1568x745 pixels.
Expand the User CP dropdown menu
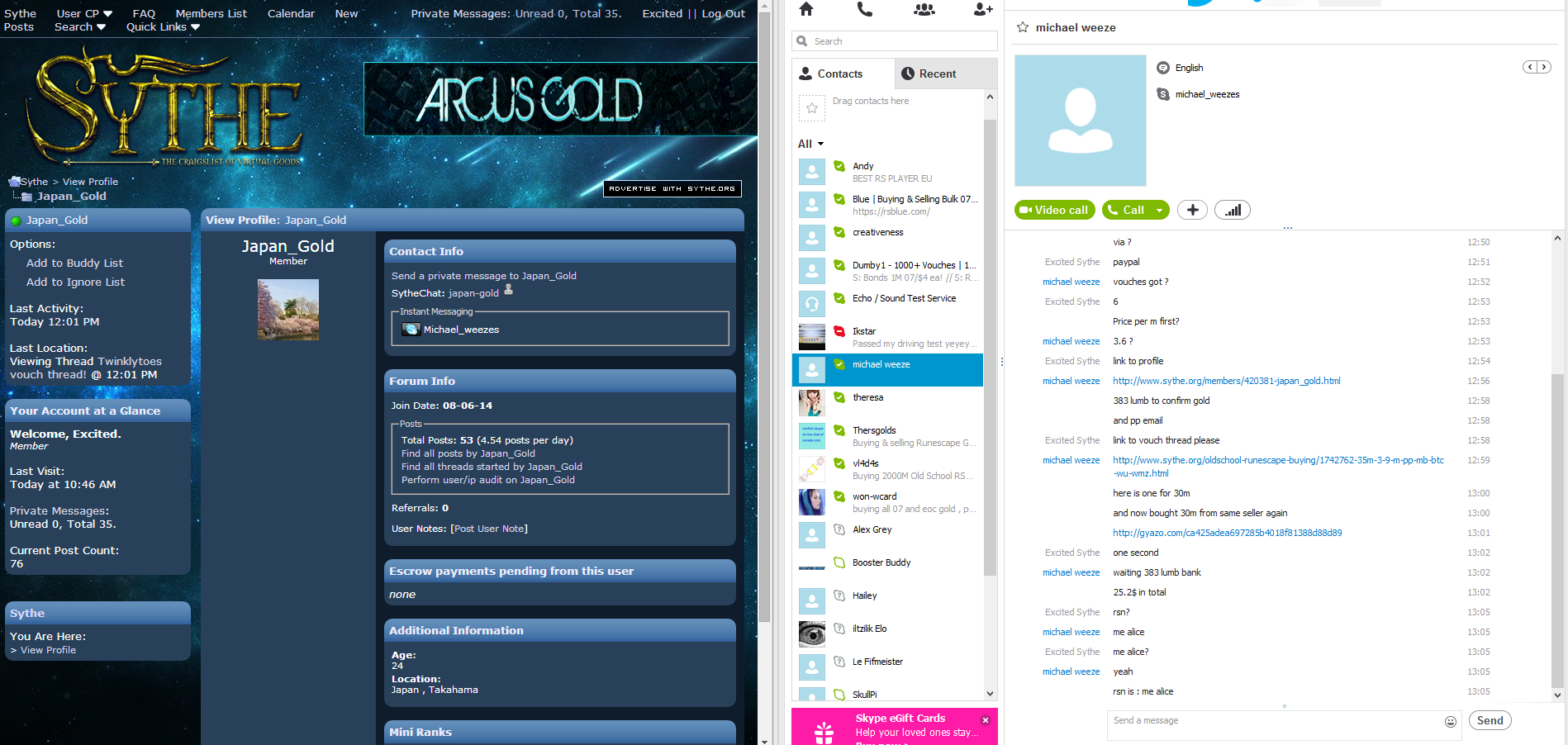point(84,13)
